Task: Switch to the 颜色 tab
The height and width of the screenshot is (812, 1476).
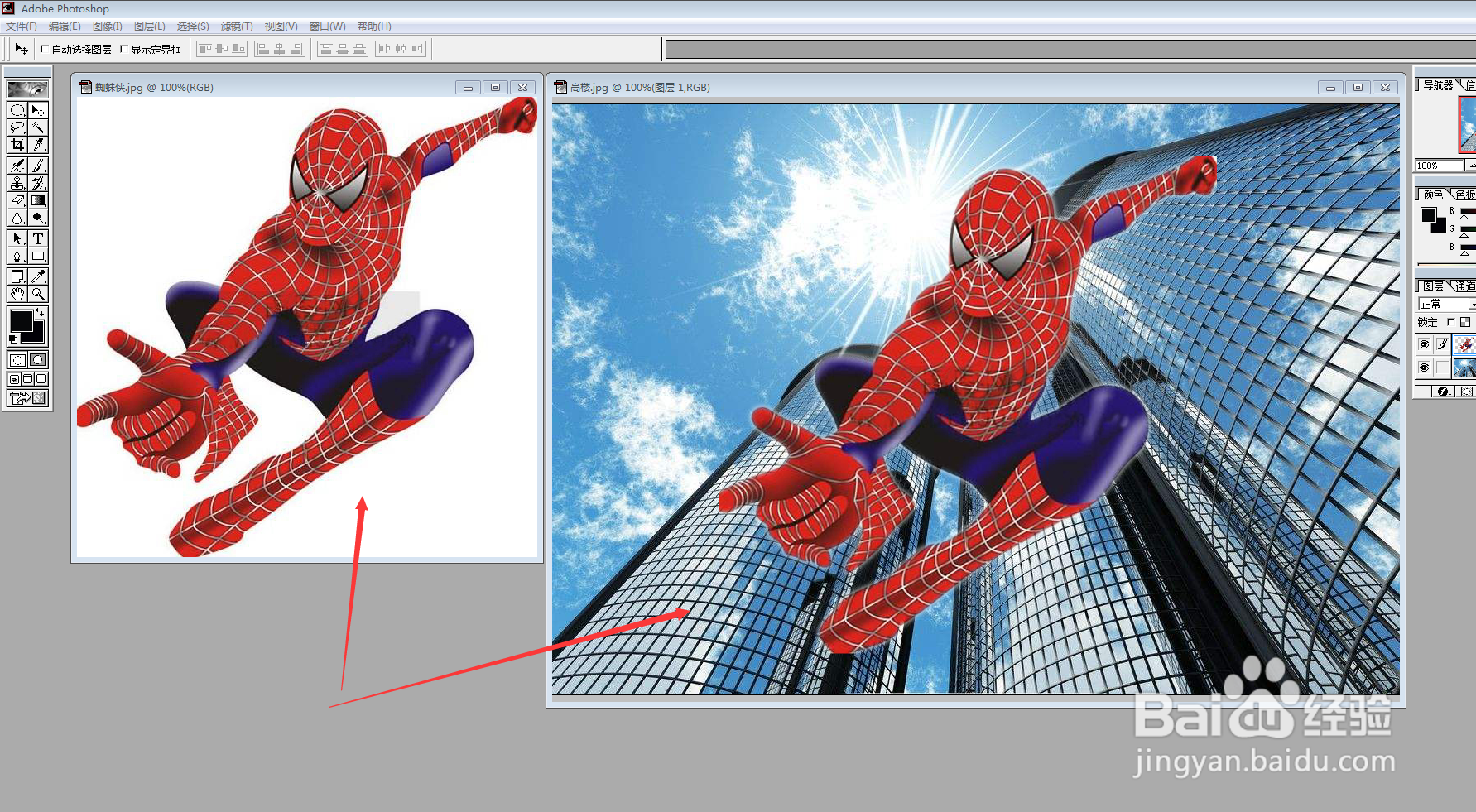Action: (1433, 195)
